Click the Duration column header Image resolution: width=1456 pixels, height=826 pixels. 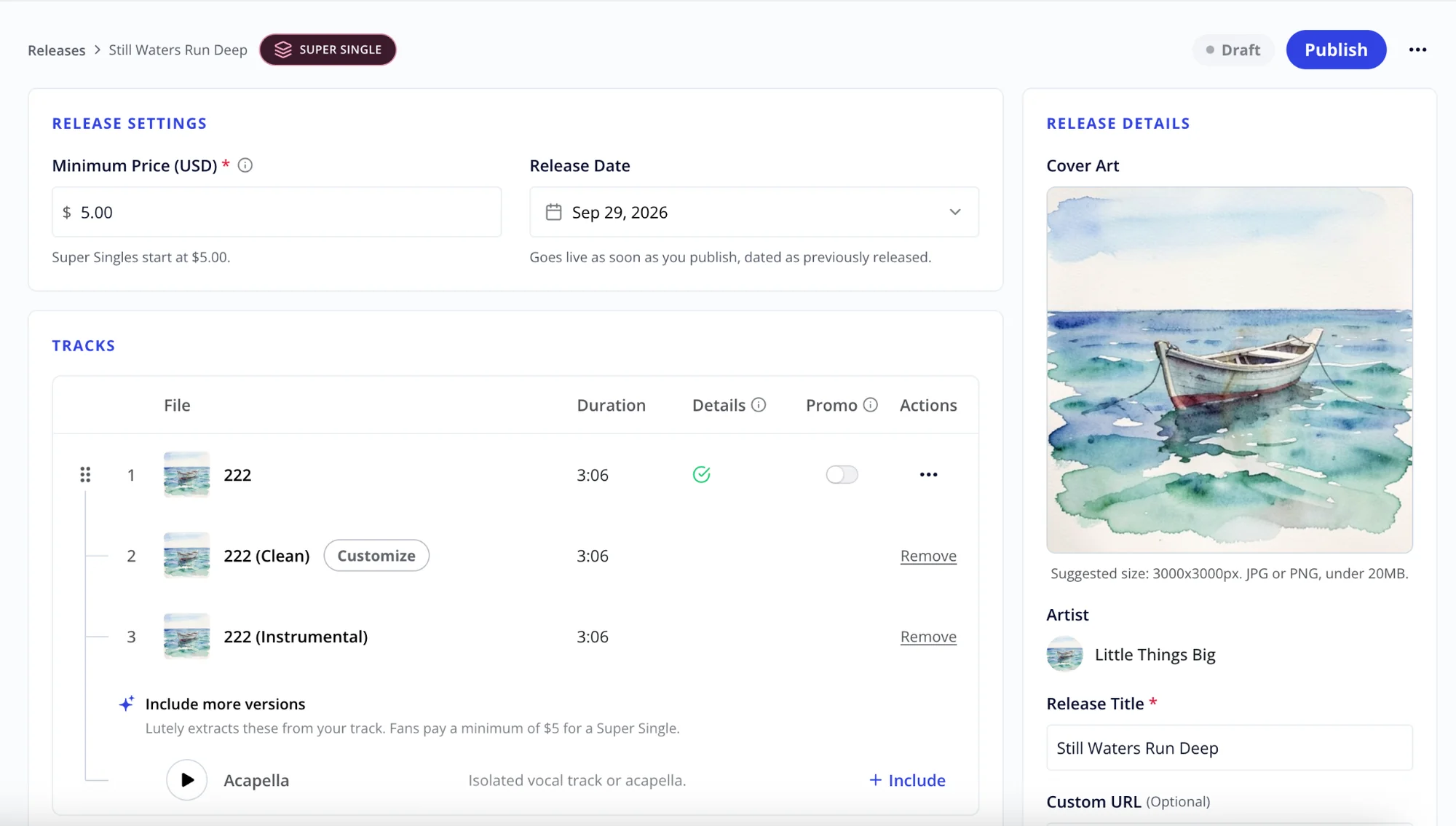(611, 405)
